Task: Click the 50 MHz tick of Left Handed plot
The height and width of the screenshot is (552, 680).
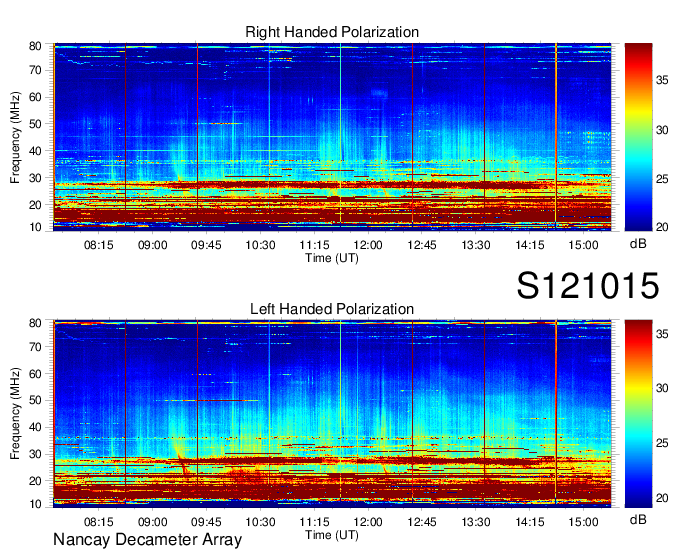Action: (x=35, y=401)
